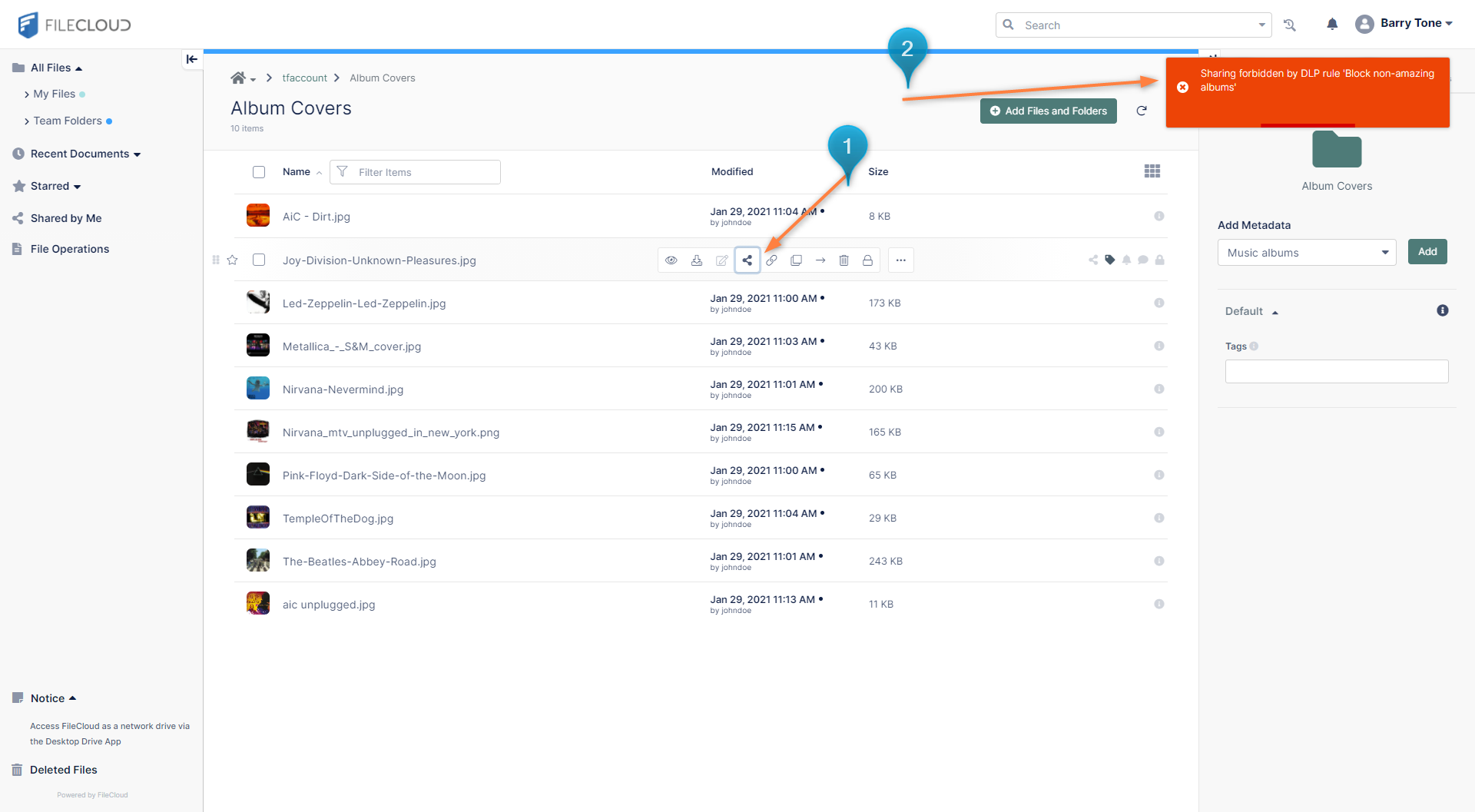Collapse the Notice section

pyautogui.click(x=72, y=698)
